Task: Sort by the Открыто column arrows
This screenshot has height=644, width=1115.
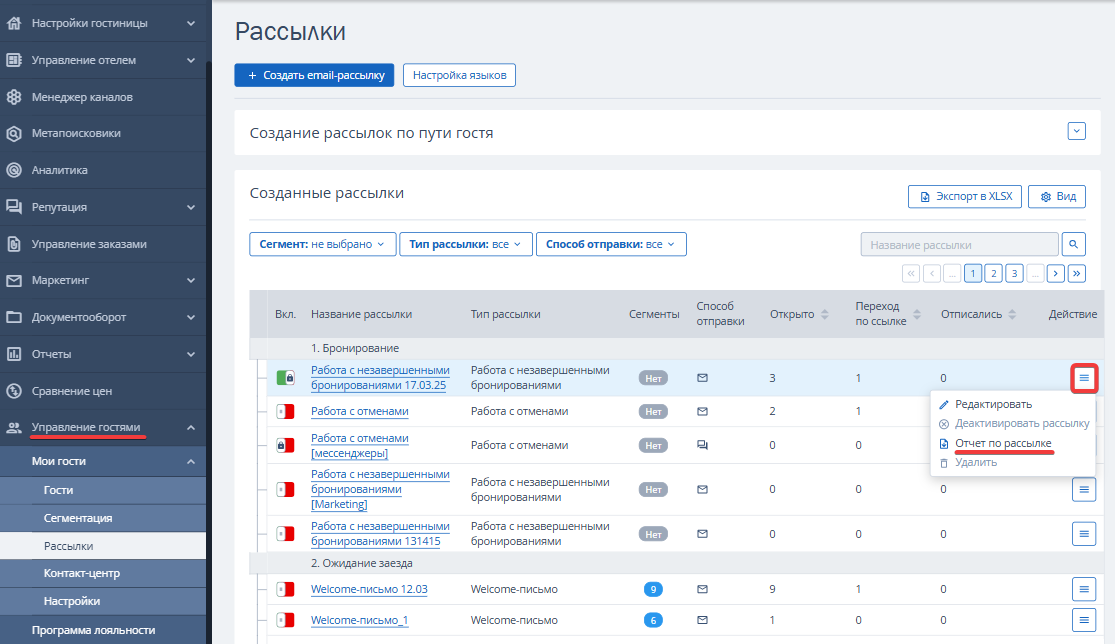Action: coord(825,314)
